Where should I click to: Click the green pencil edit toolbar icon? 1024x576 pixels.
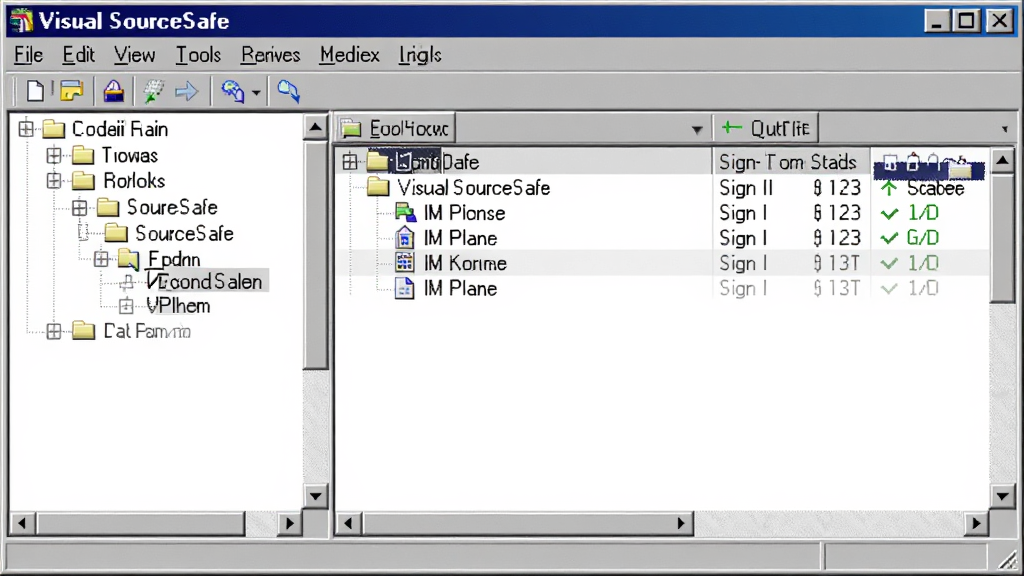tap(154, 91)
